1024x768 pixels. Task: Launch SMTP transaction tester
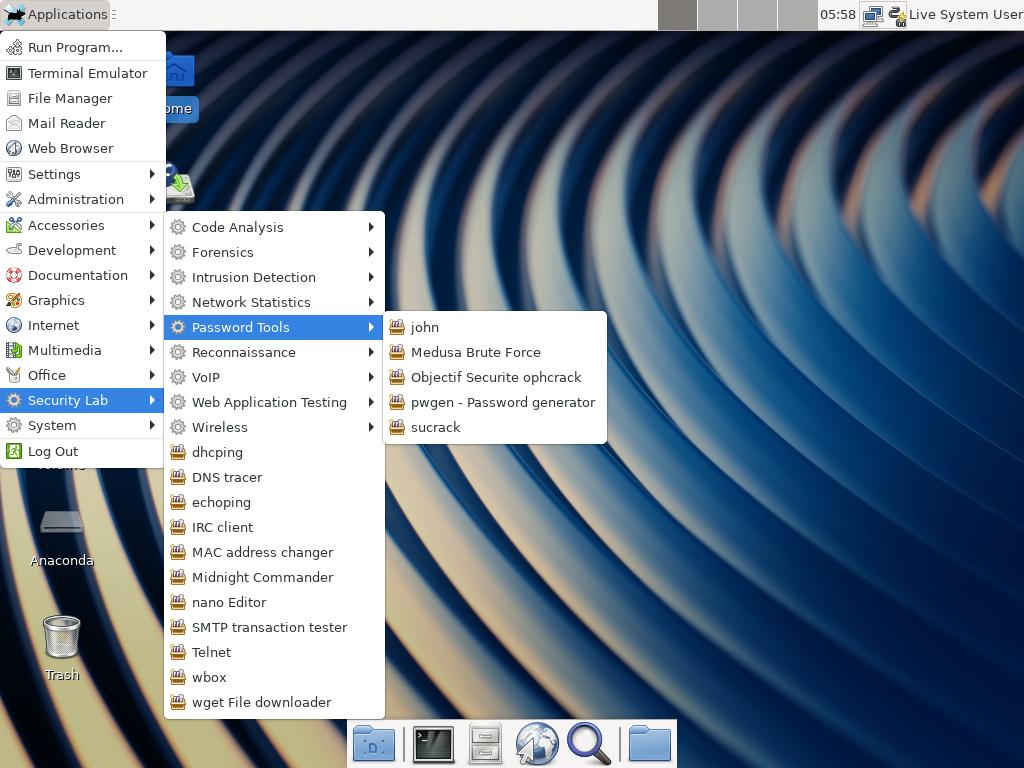coord(274,628)
